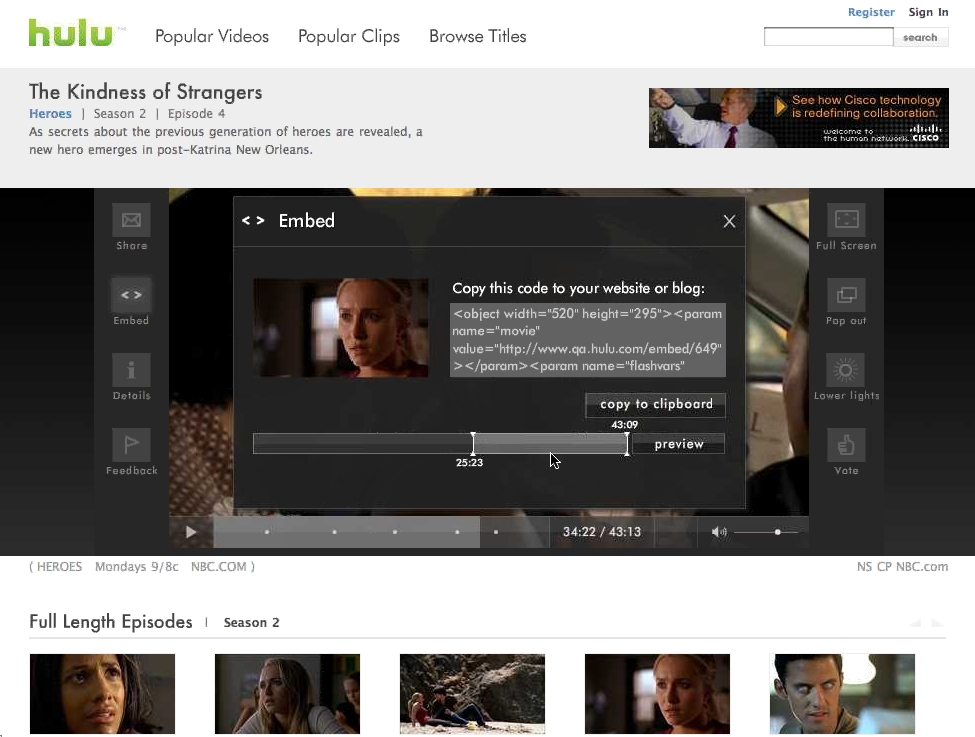Click the 34:22 / 43:13 time display
Screen dimensions: 975x737
(x=602, y=532)
